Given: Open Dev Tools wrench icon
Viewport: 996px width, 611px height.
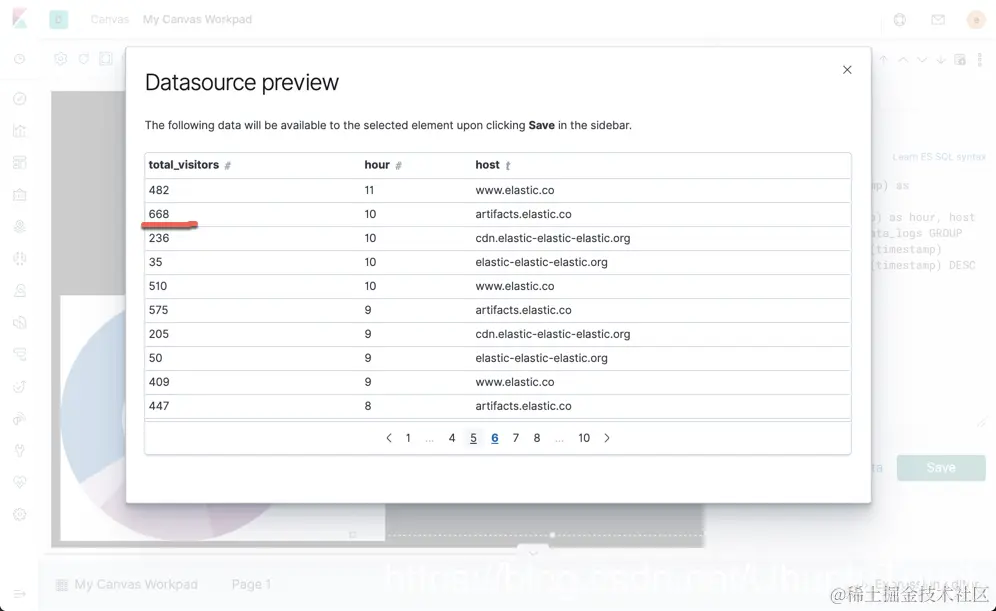Looking at the screenshot, I should pyautogui.click(x=20, y=450).
